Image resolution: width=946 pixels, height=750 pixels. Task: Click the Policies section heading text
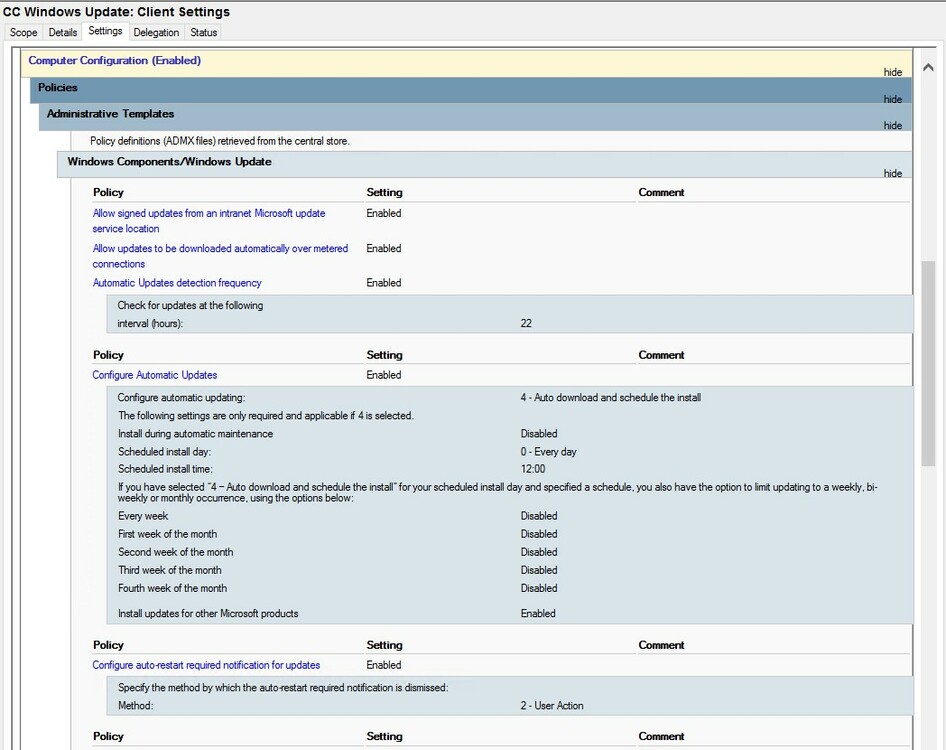58,88
